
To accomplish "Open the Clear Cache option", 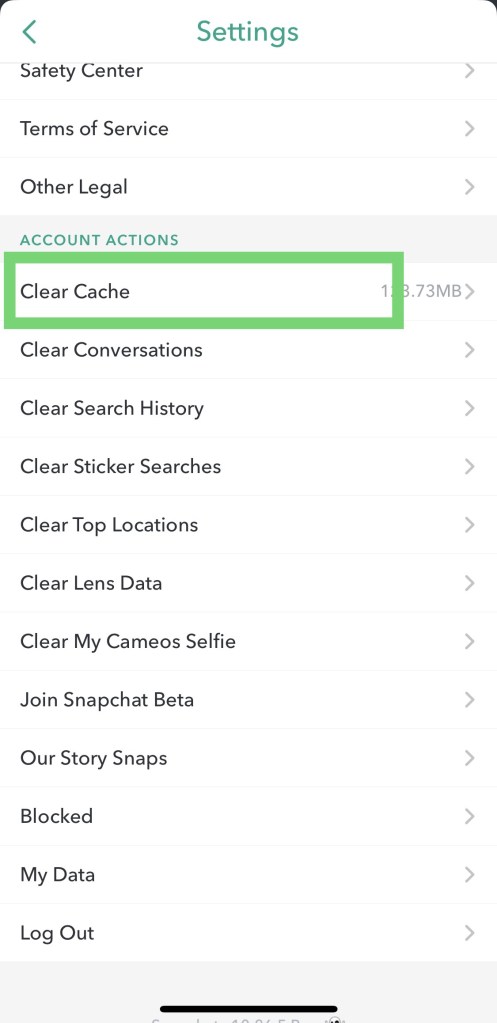I will coord(248,291).
